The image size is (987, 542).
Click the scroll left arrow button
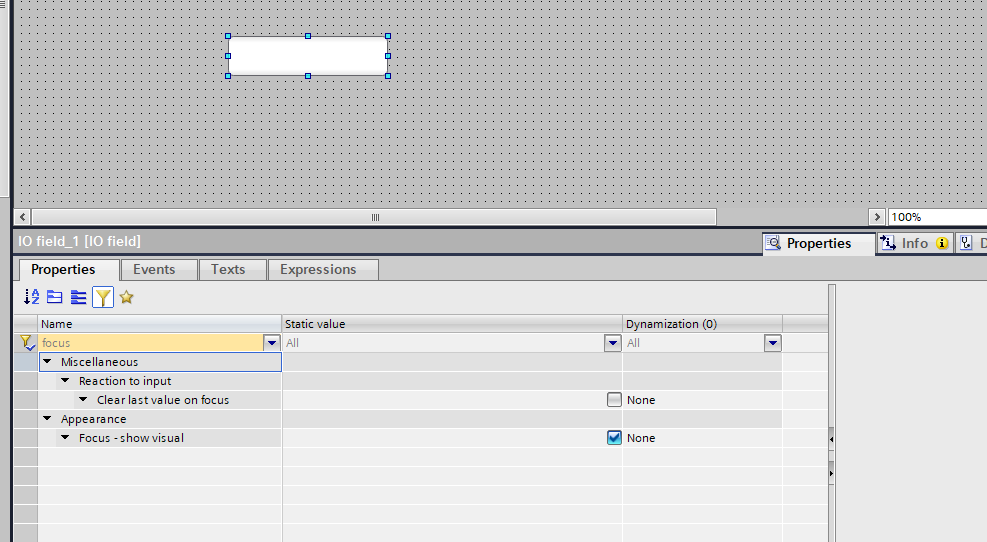[23, 217]
